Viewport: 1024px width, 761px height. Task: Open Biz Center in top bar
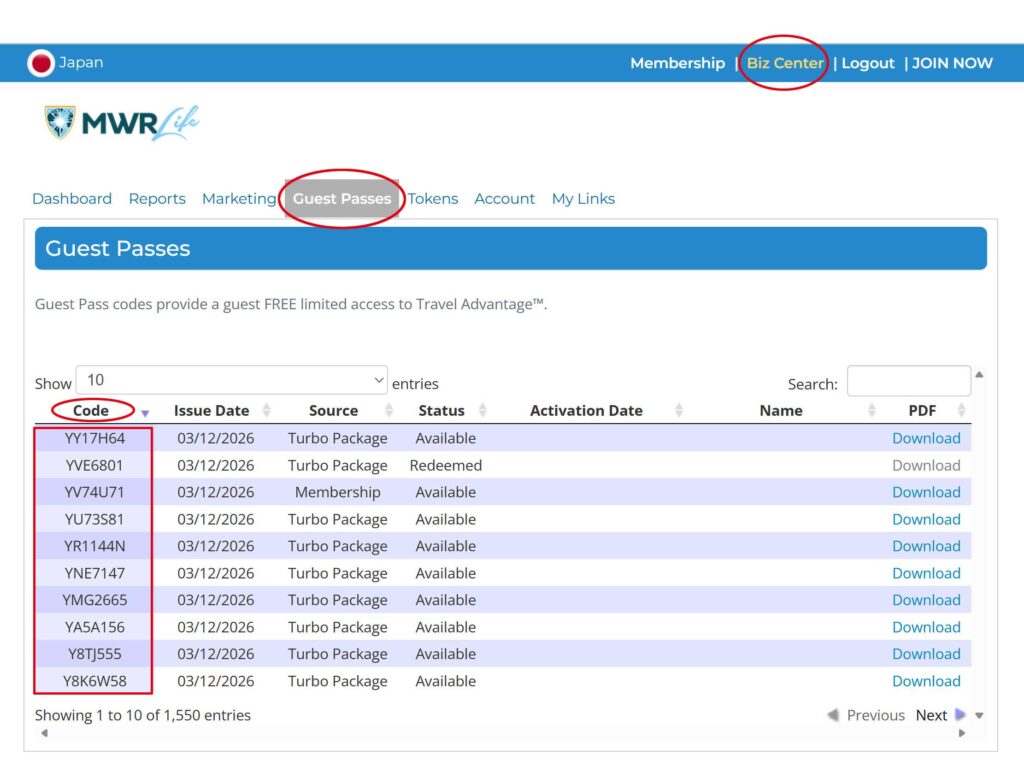pyautogui.click(x=785, y=63)
